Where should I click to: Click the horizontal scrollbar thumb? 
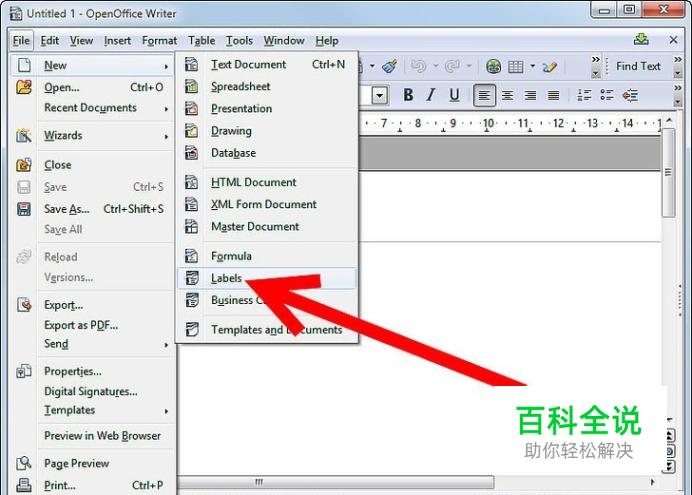point(336,482)
